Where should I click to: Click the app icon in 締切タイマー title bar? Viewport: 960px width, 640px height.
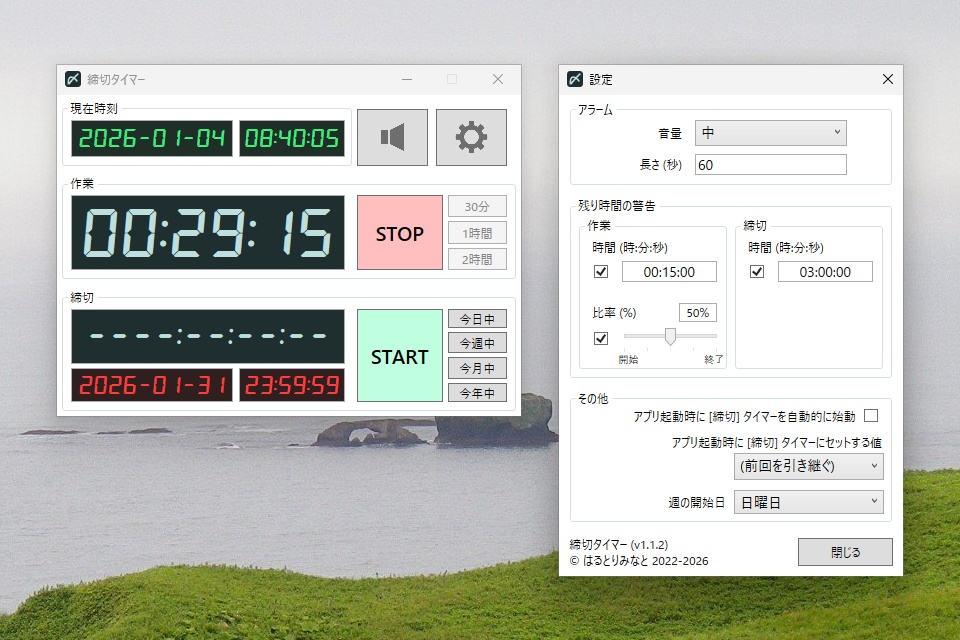tap(74, 78)
